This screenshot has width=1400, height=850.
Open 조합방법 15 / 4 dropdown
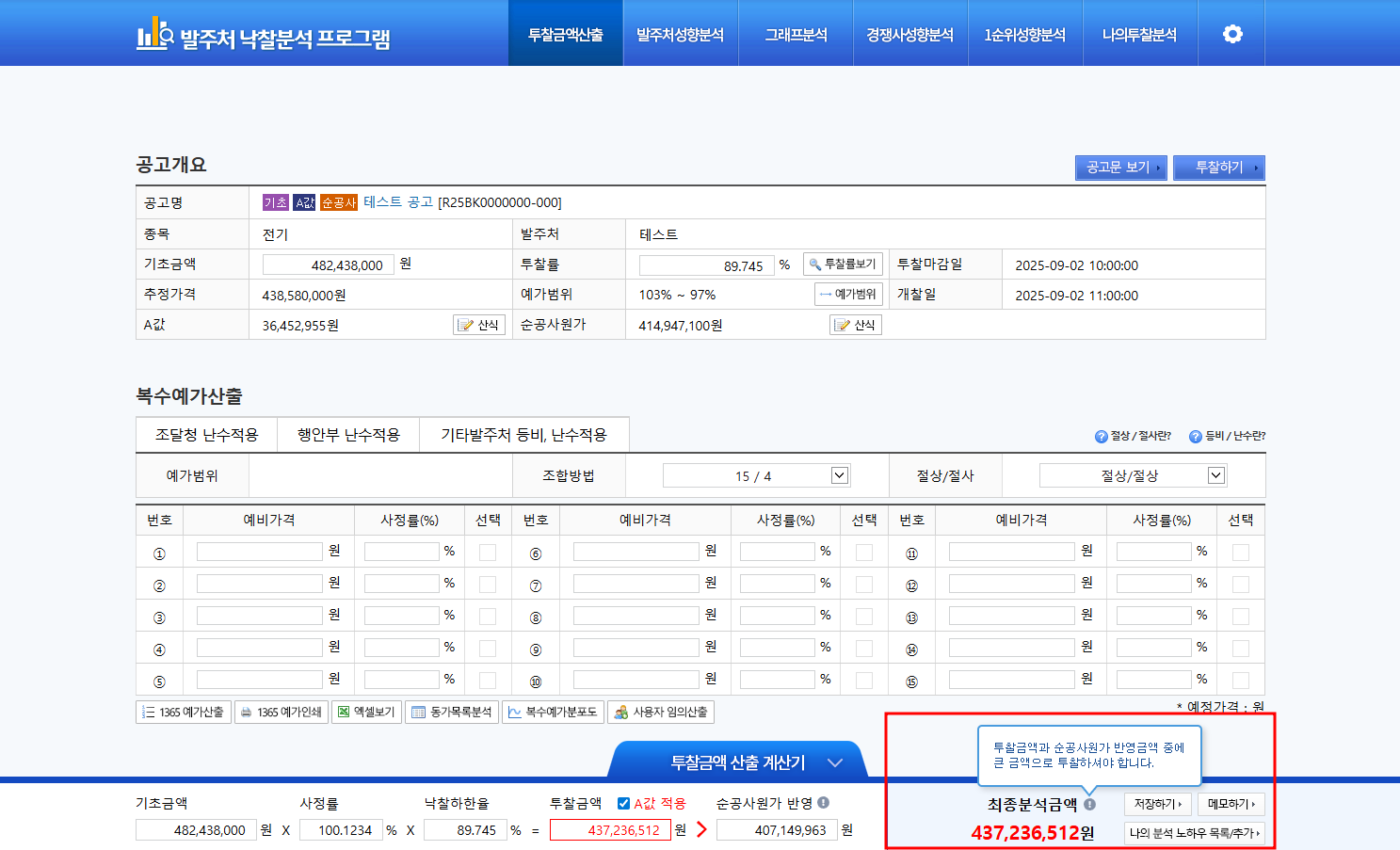coord(757,475)
